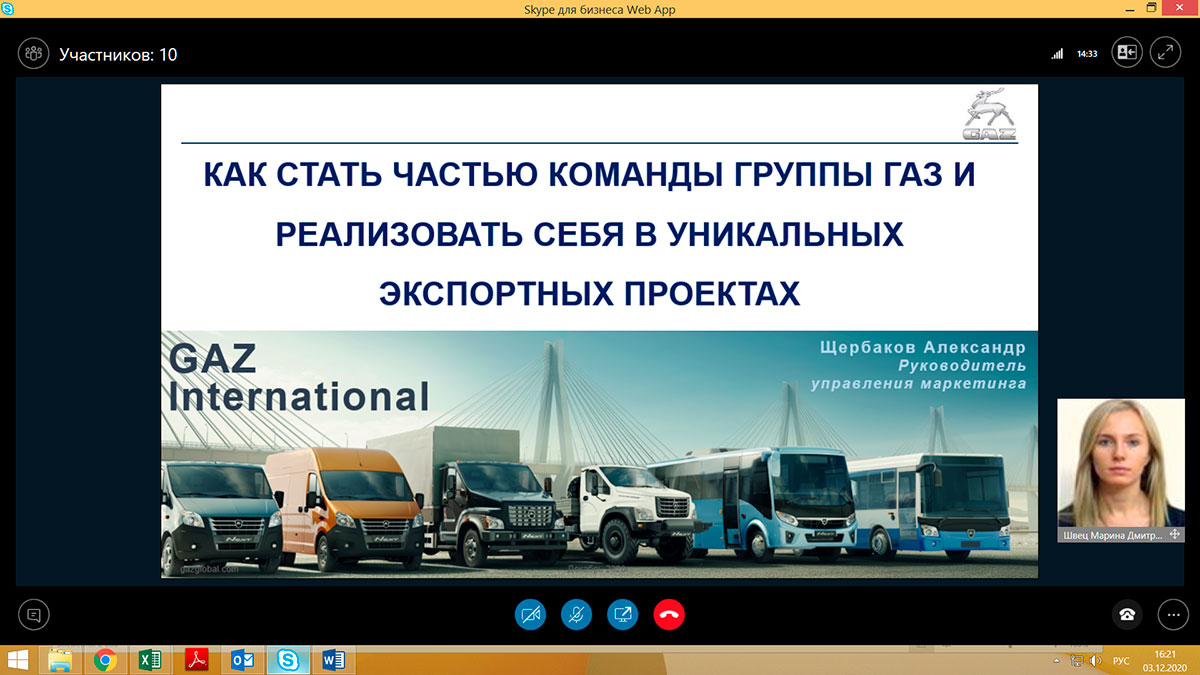Image resolution: width=1200 pixels, height=675 pixels.
Task: Check the network signal strength indicator
Action: pos(1057,54)
